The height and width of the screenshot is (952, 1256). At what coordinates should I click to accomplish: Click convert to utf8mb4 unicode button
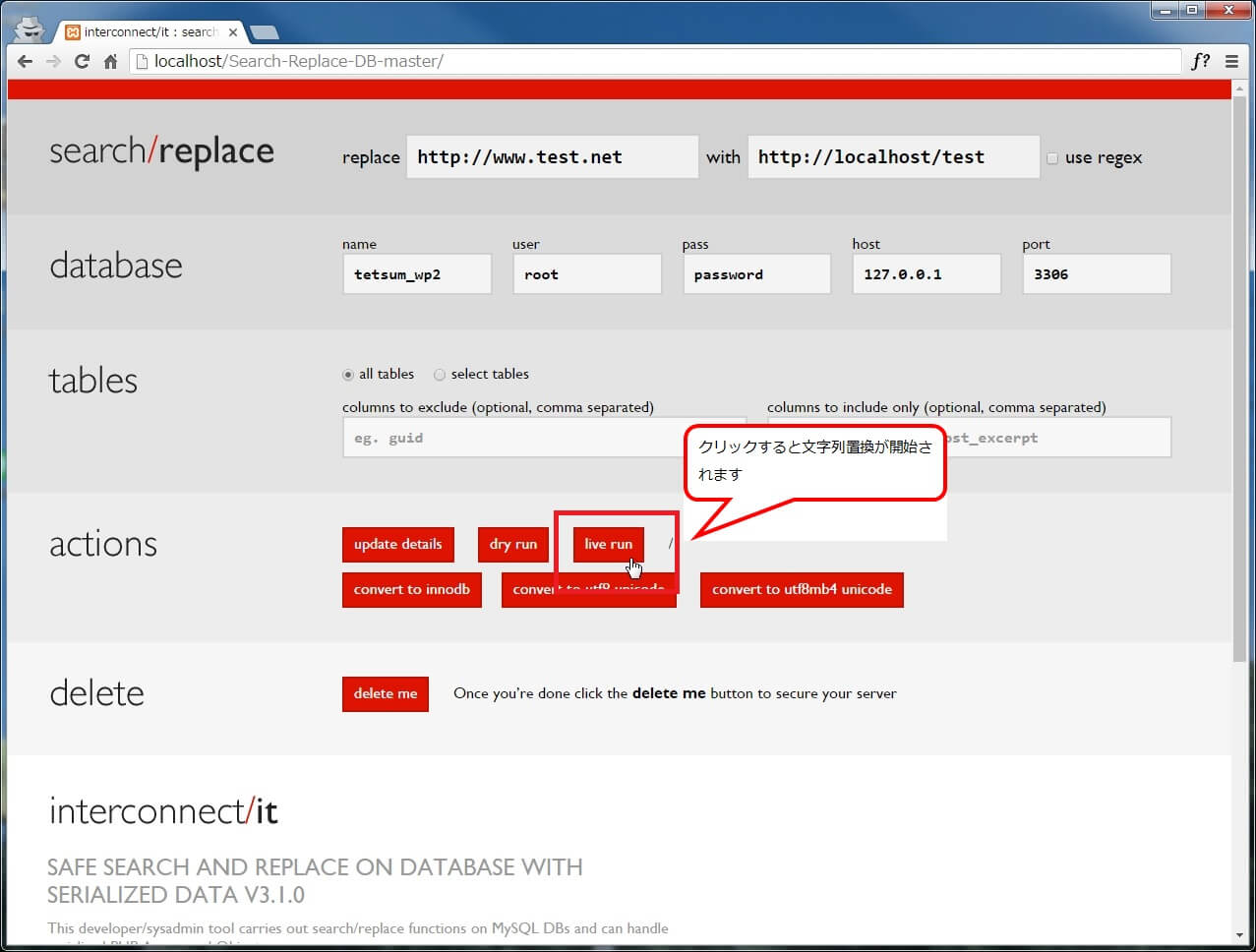pyautogui.click(x=801, y=590)
